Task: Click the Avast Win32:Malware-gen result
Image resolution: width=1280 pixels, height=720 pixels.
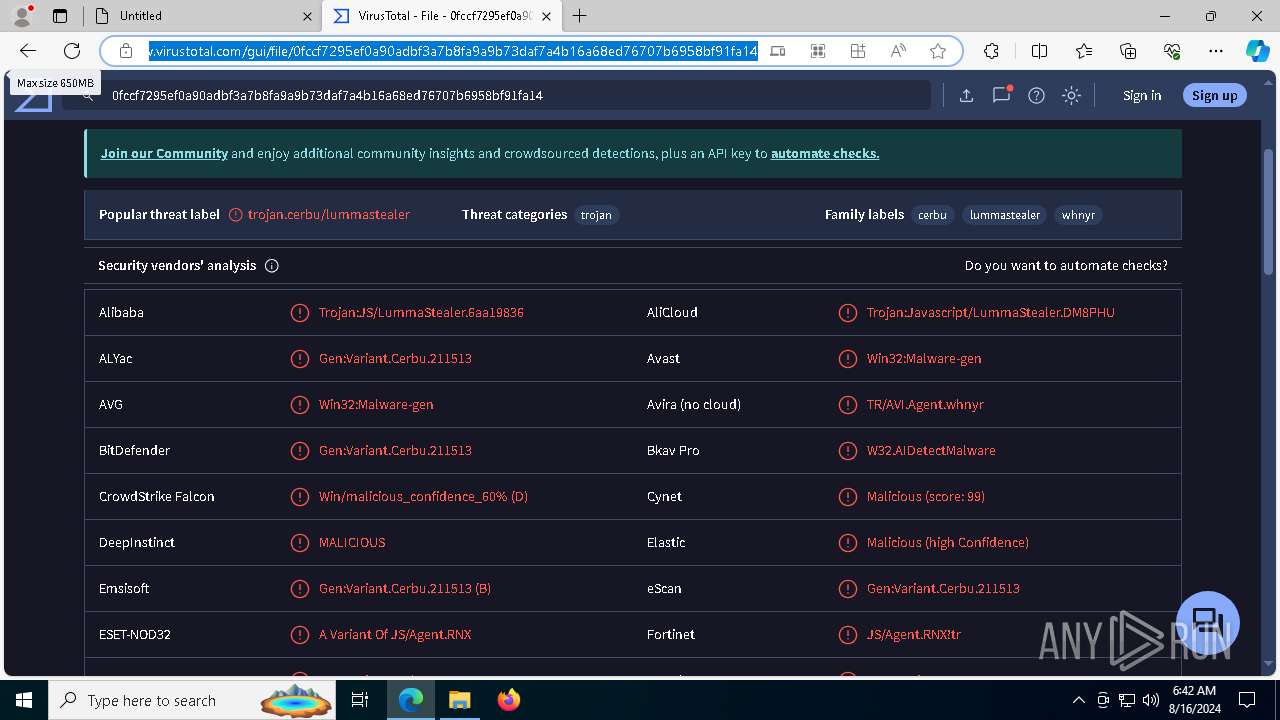Action: (x=924, y=358)
